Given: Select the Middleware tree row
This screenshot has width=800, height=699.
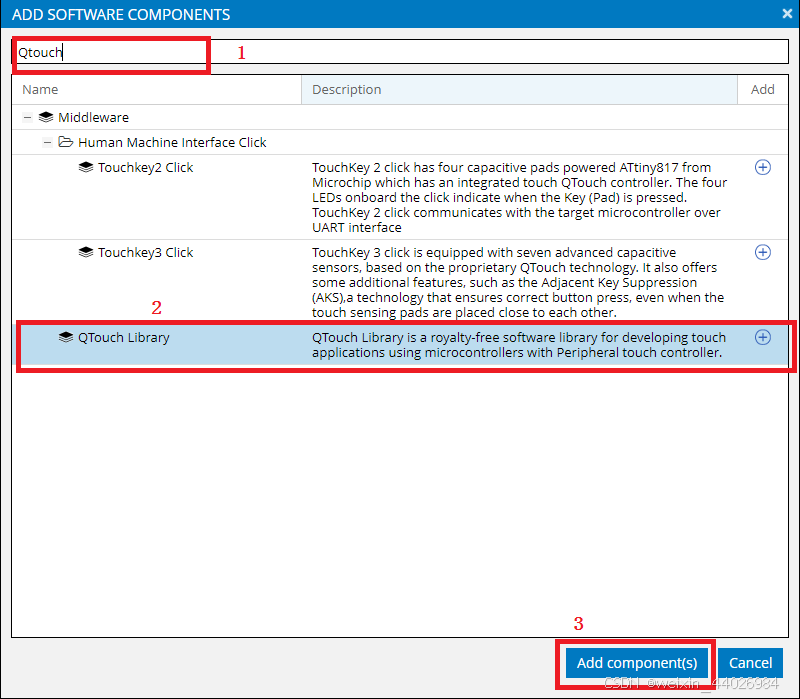Looking at the screenshot, I should point(400,117).
